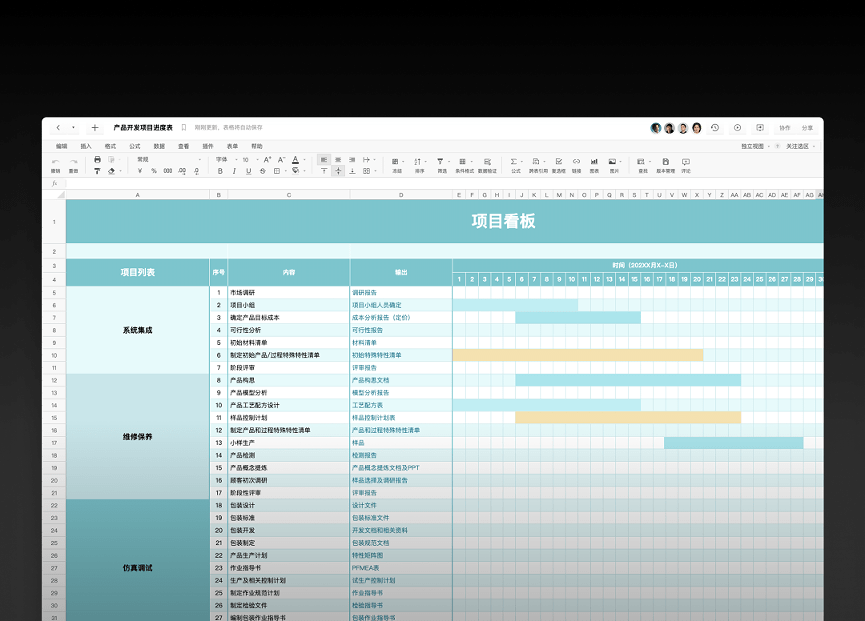The width and height of the screenshot is (865, 621).
Task: Open the 编辑 menu
Action: pos(61,146)
